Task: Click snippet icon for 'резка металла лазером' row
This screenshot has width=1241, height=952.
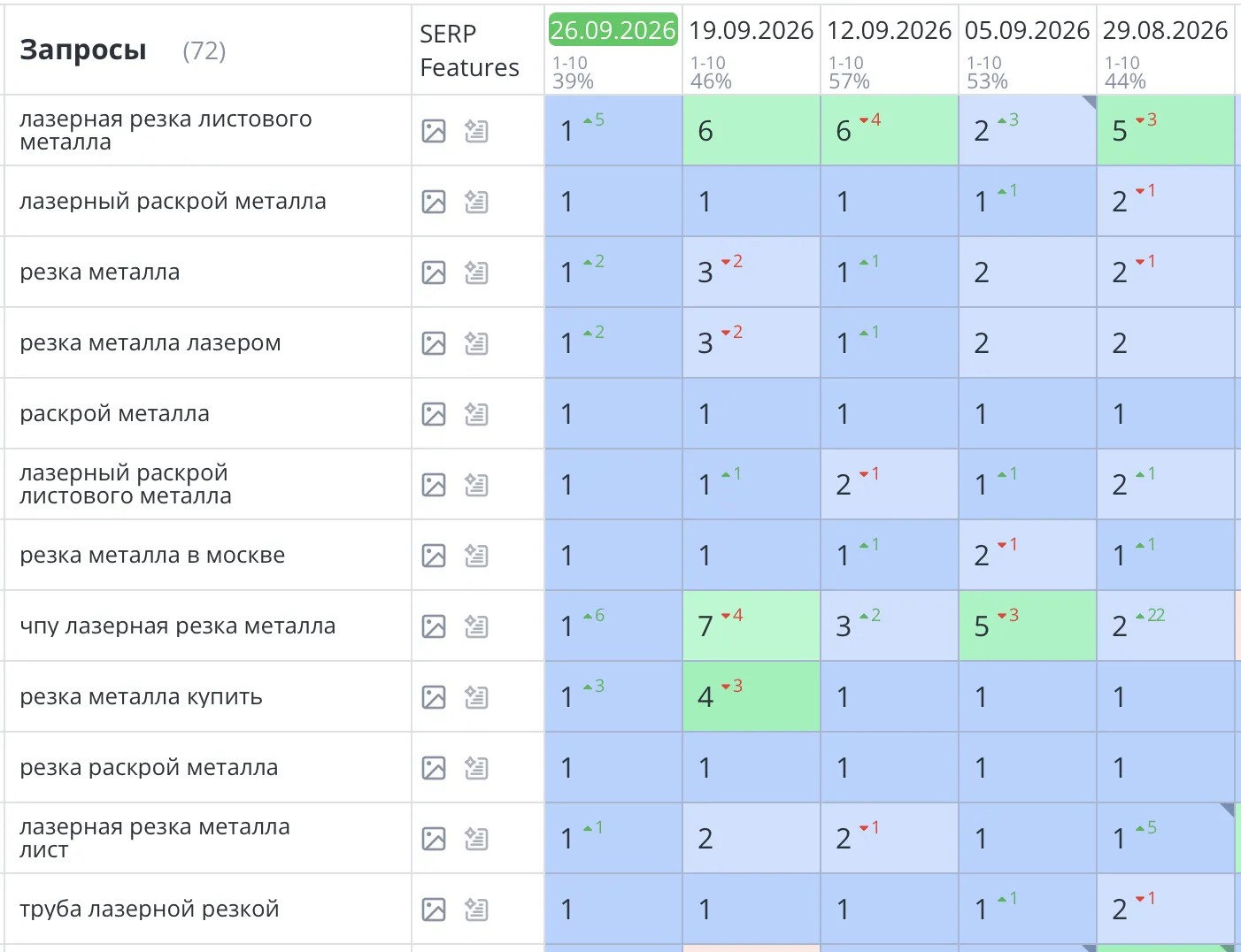Action: pos(476,343)
